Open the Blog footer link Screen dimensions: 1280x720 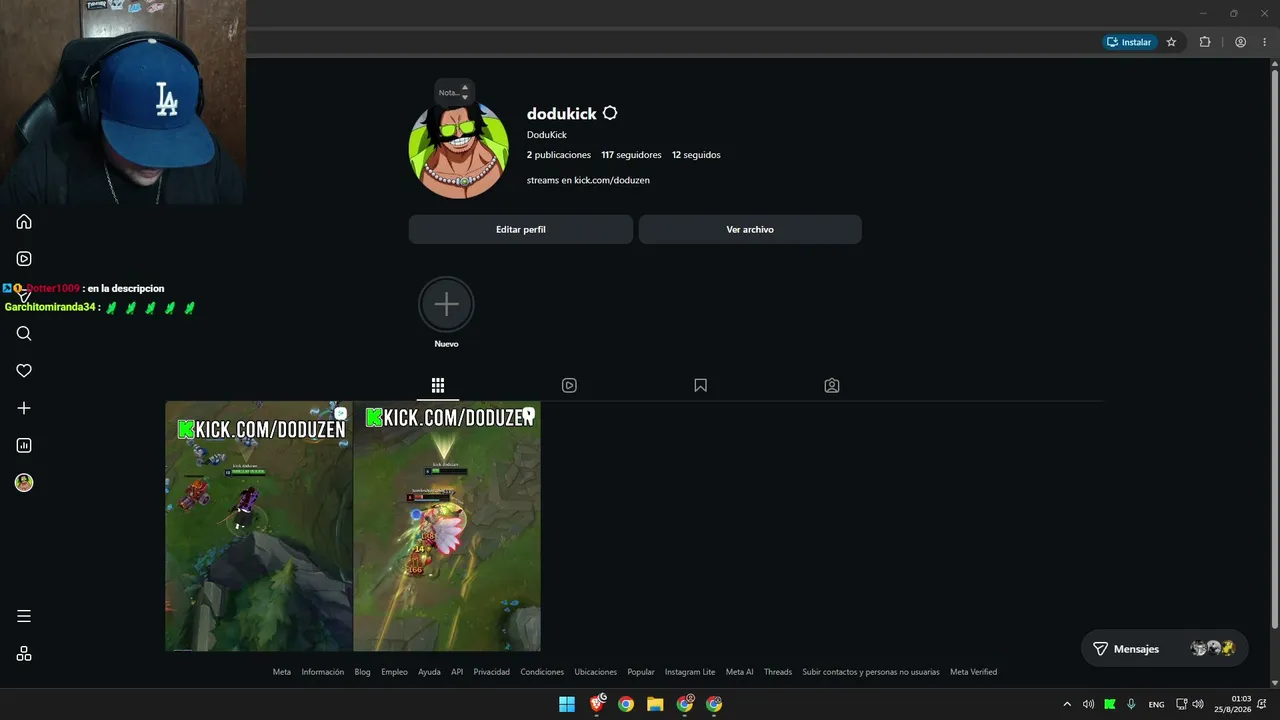pyautogui.click(x=362, y=672)
